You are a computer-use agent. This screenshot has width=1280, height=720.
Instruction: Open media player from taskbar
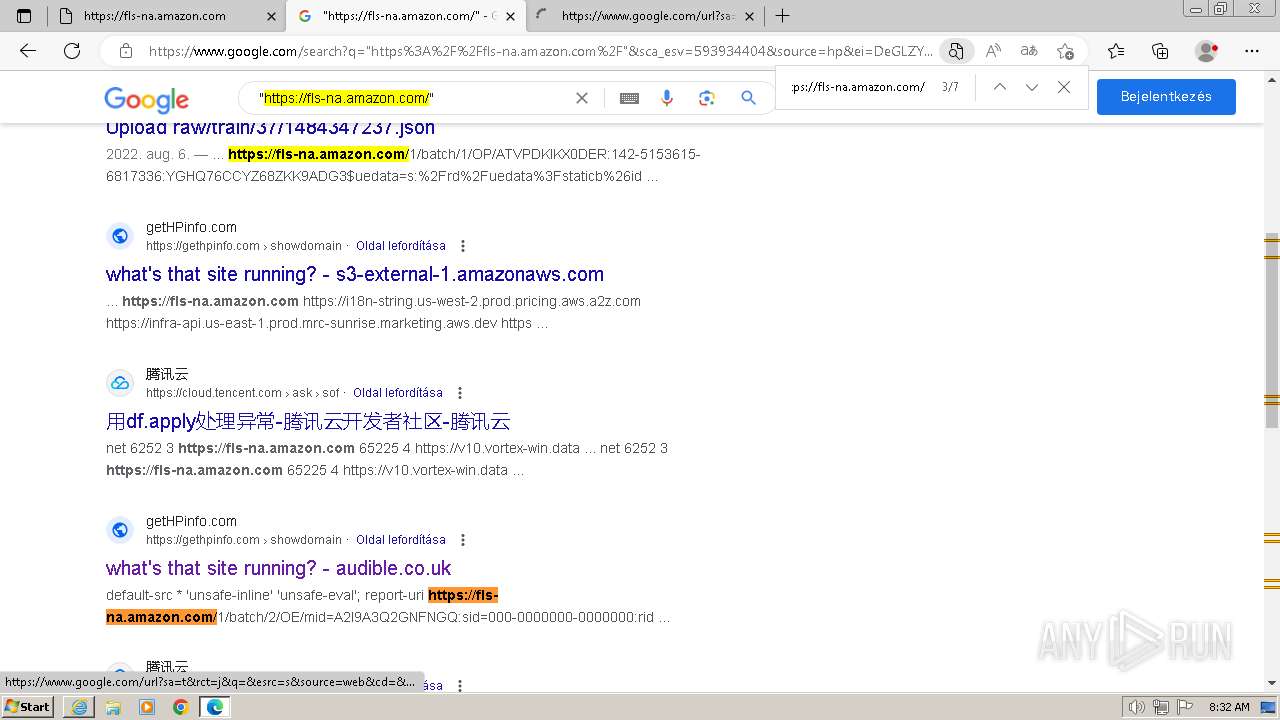tap(147, 707)
